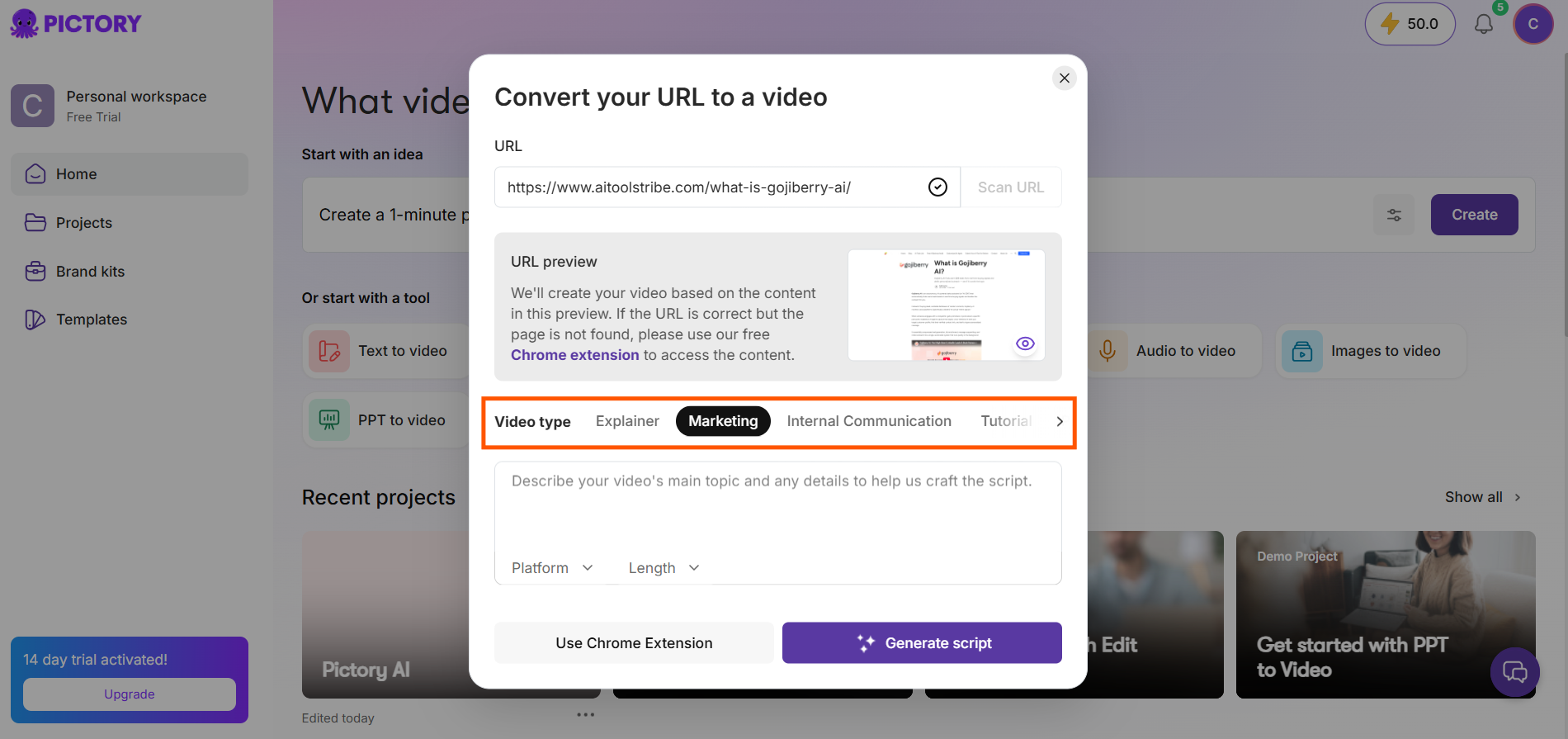This screenshot has width=1568, height=739.
Task: Click the PPT to video tool icon
Action: pyautogui.click(x=329, y=420)
